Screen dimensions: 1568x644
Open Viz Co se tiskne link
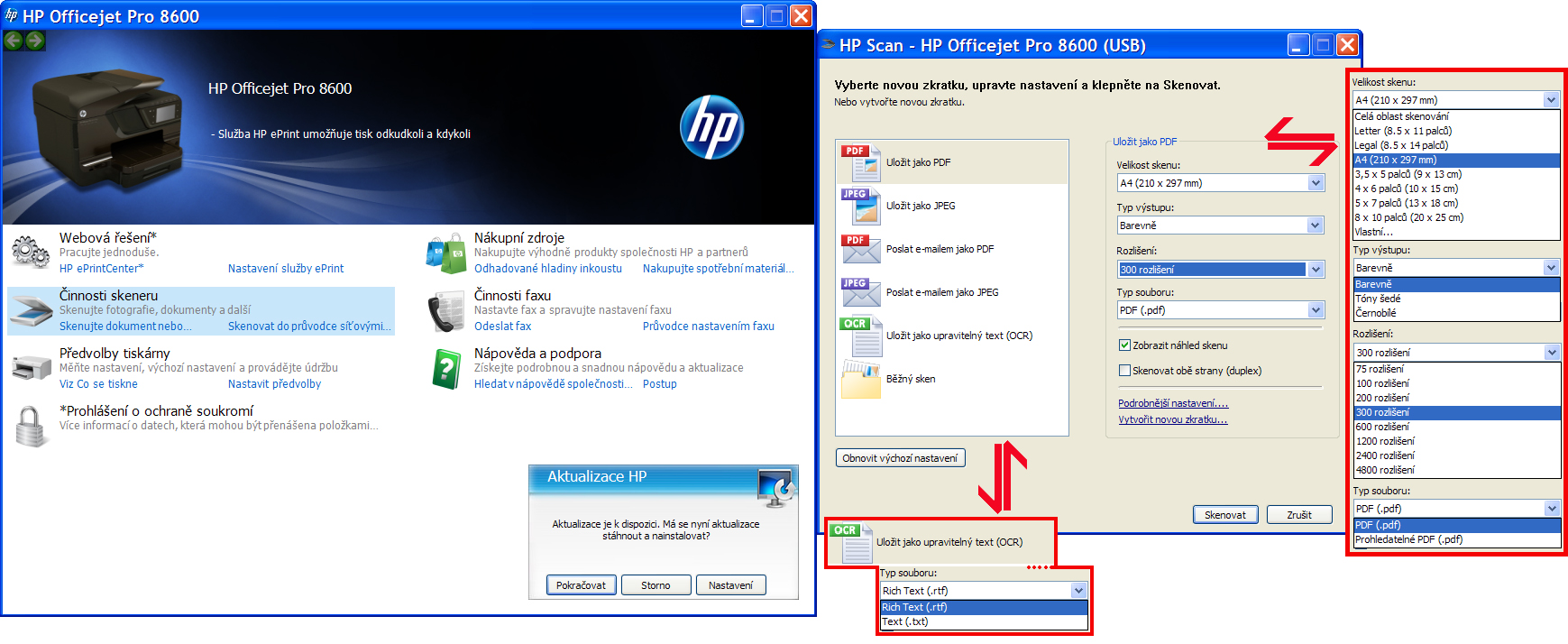pyautogui.click(x=98, y=384)
